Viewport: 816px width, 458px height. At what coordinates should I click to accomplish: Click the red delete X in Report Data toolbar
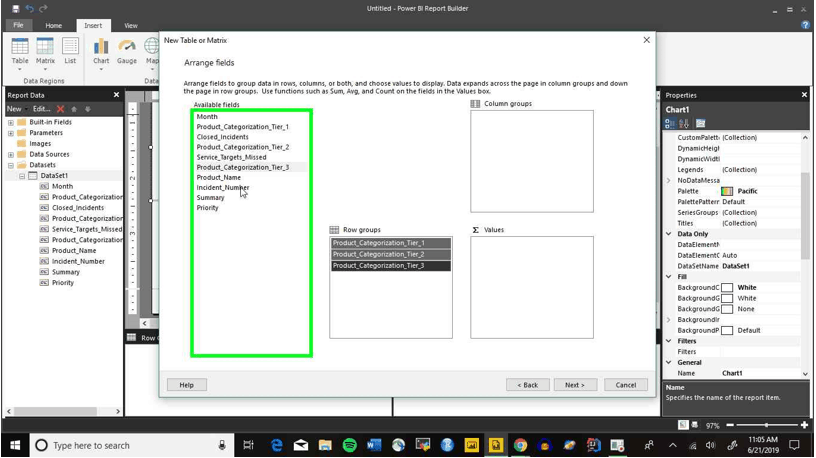[x=60, y=109]
